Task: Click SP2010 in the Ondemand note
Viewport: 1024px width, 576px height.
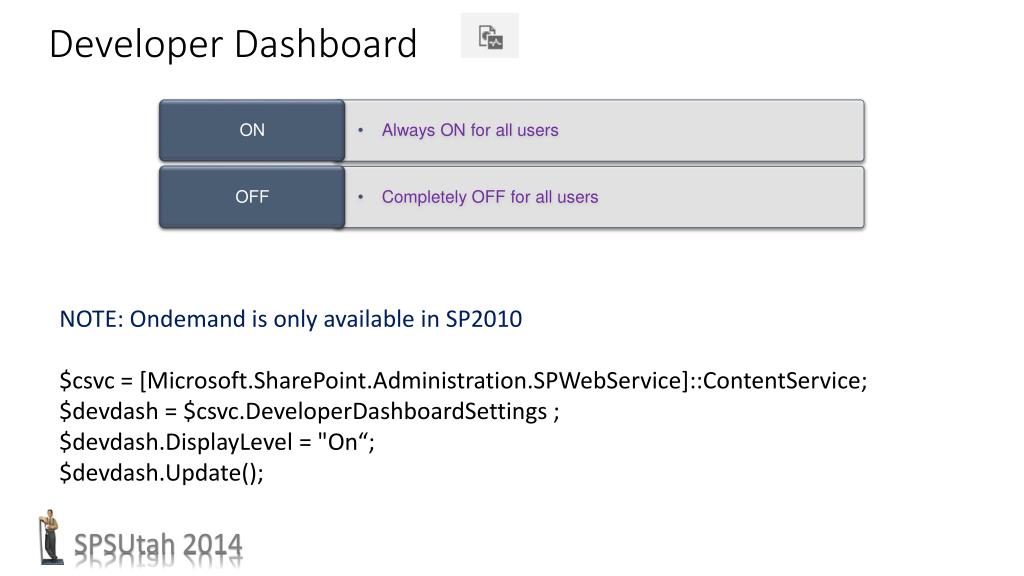Action: pos(484,319)
